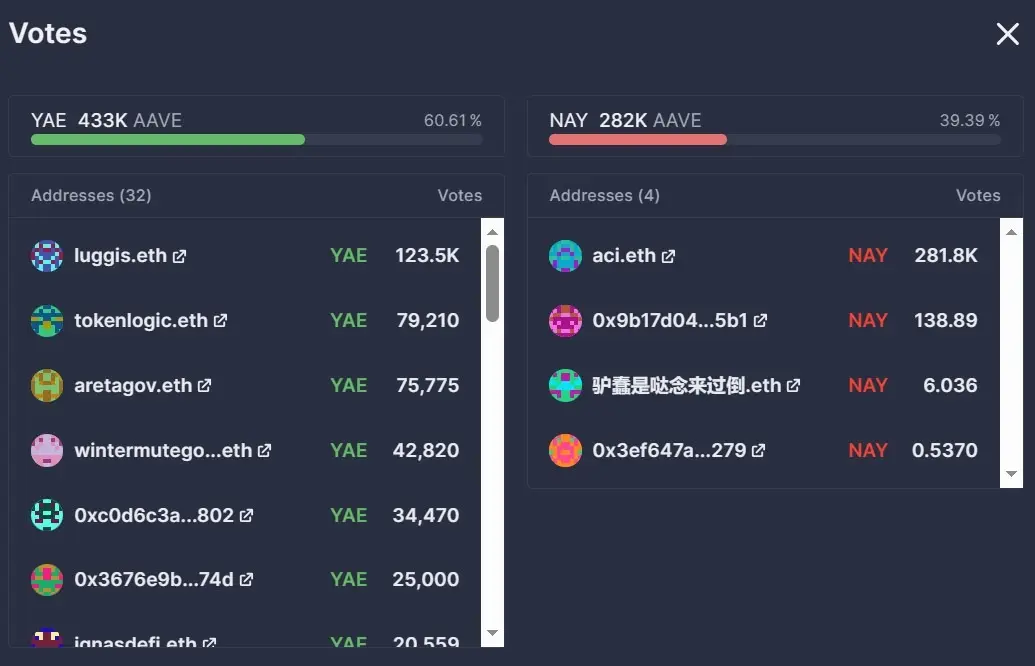Close the Votes modal
1035x666 pixels.
pyautogui.click(x=1007, y=33)
